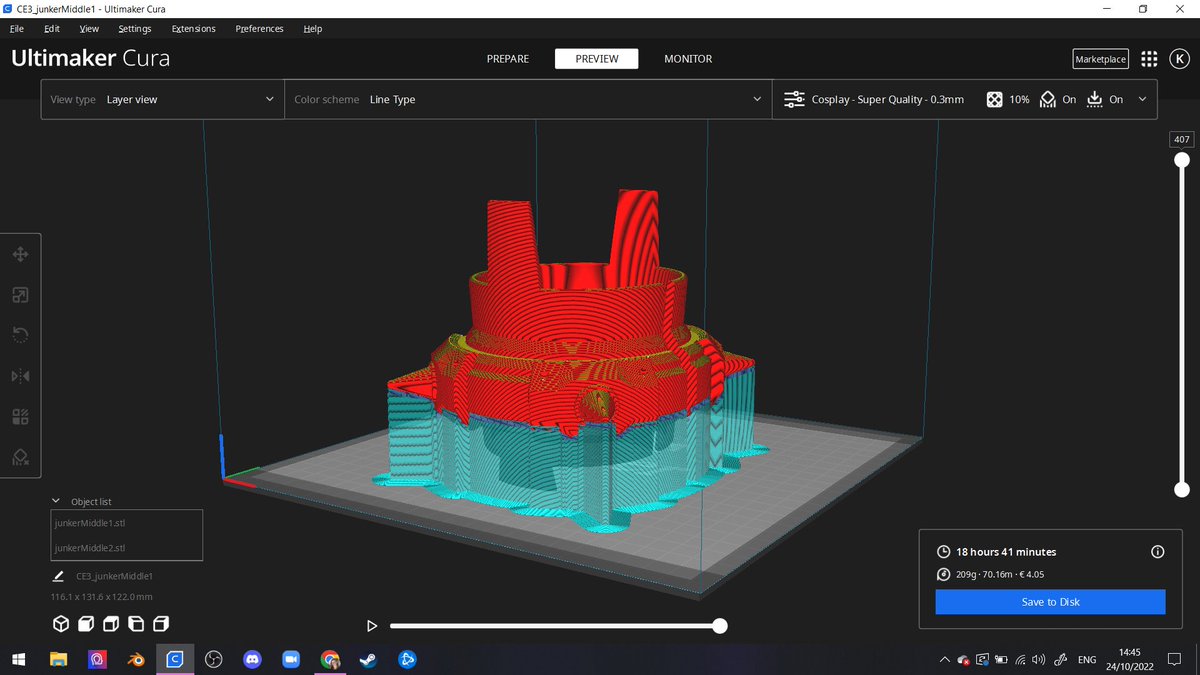Show hidden system tray icons

click(x=945, y=660)
